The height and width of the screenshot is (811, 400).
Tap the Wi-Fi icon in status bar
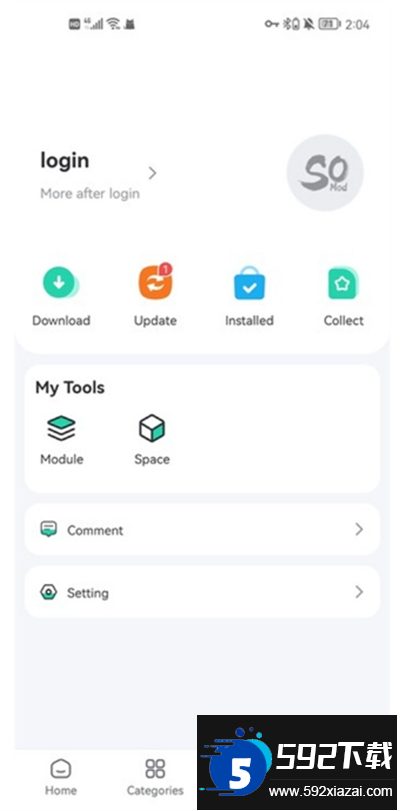113,23
